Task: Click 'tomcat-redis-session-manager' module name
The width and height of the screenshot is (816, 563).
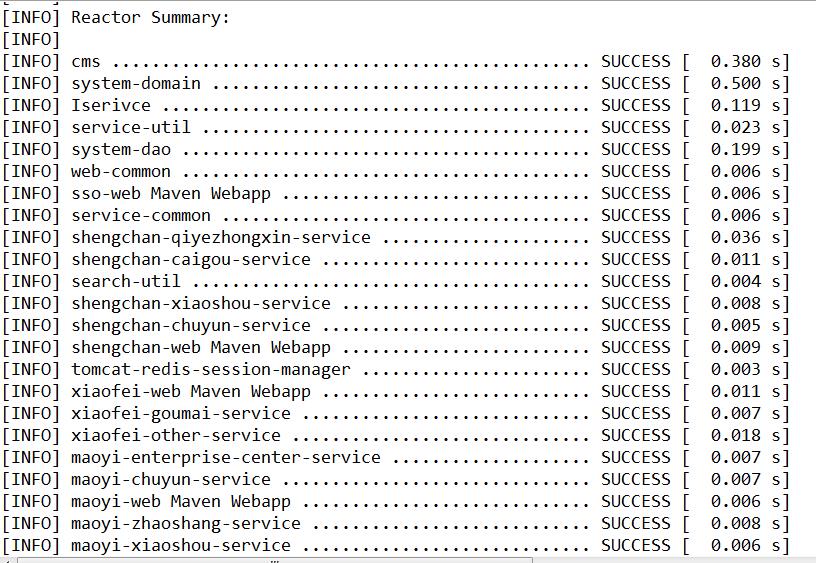Action: coord(211,370)
